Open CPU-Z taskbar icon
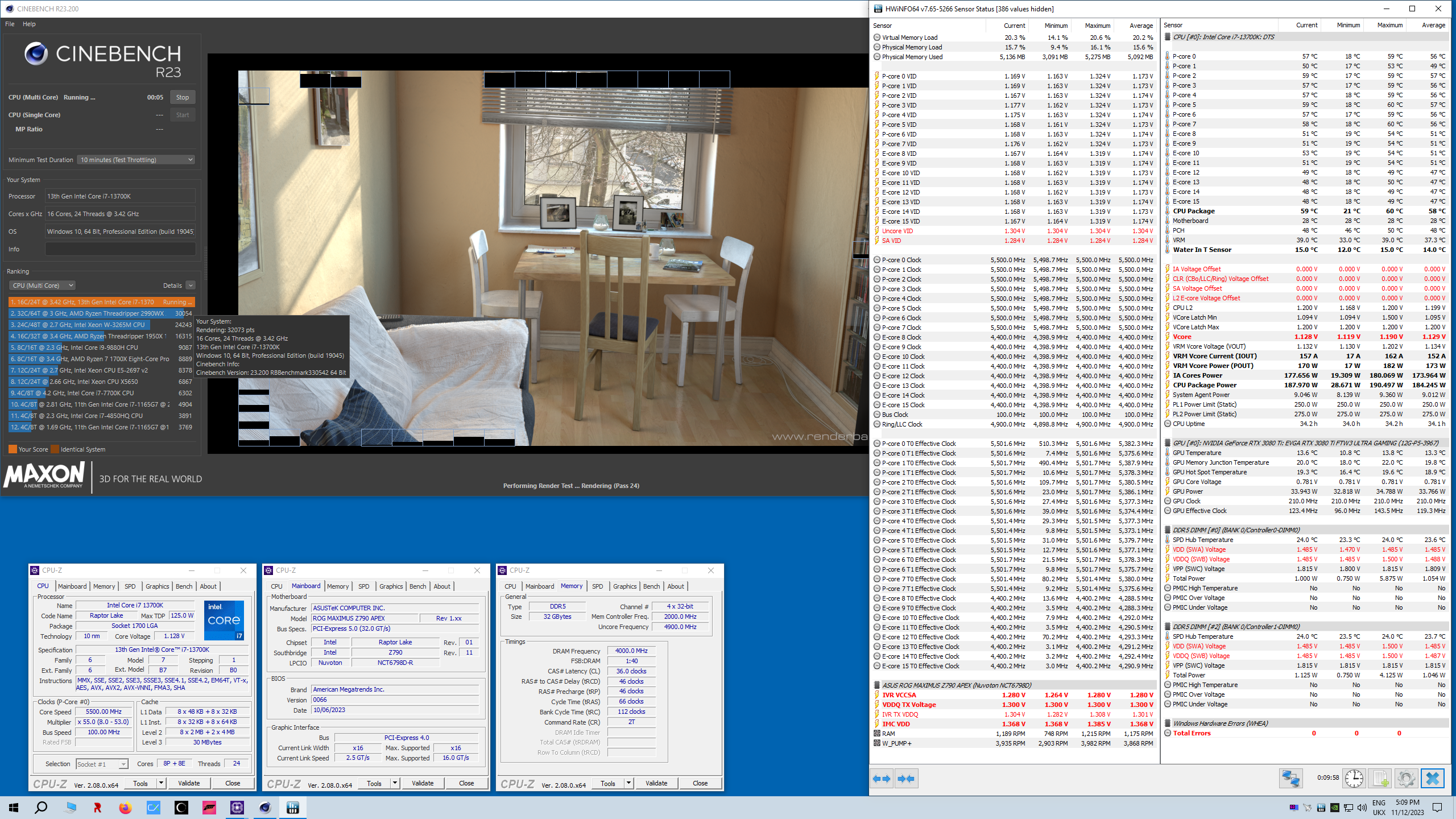Image resolution: width=1456 pixels, height=819 pixels. pos(237,808)
